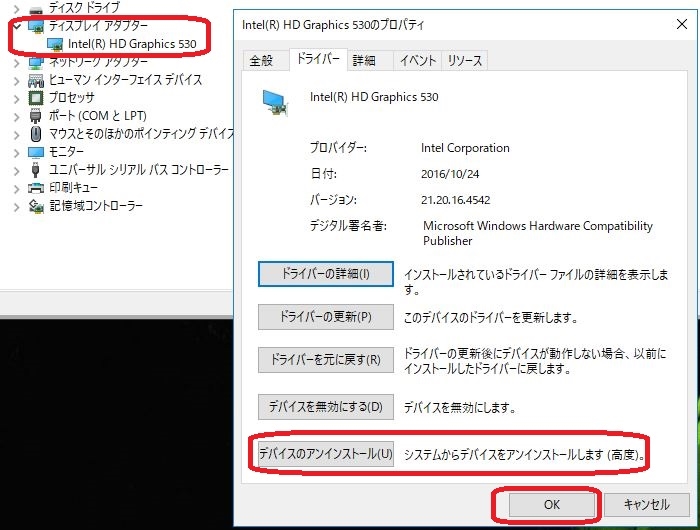Open the リソース tab
The width and height of the screenshot is (700, 530).
465,60
